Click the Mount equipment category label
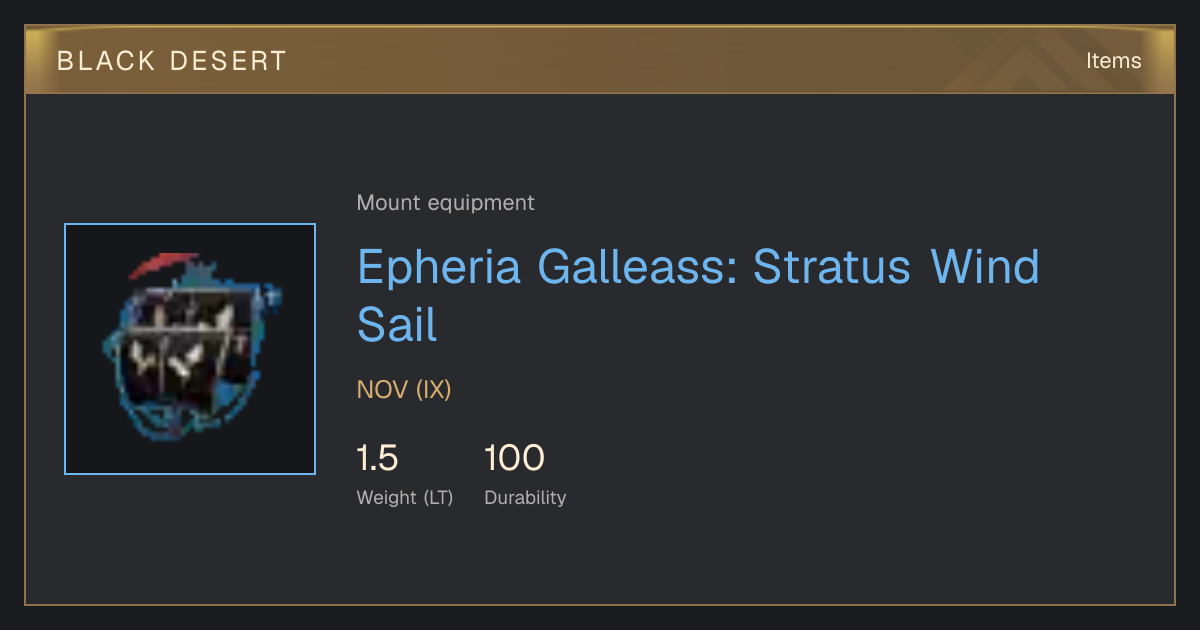The height and width of the screenshot is (630, 1200). pos(445,203)
